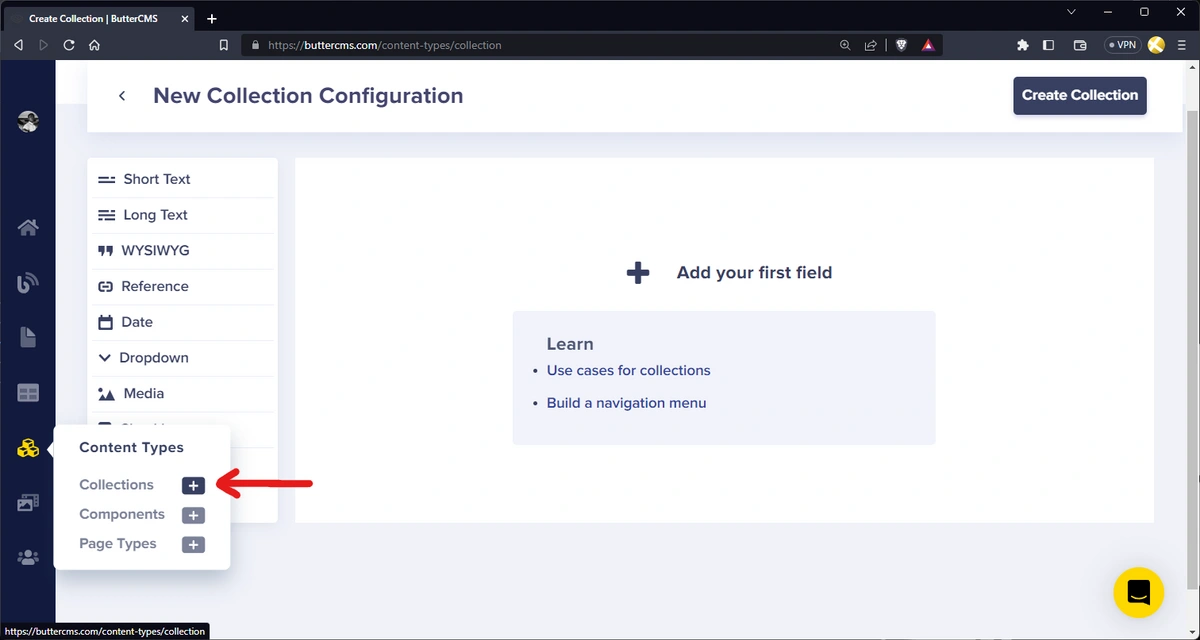
Task: Click the zoom magnifier icon in address bar
Action: click(x=845, y=45)
